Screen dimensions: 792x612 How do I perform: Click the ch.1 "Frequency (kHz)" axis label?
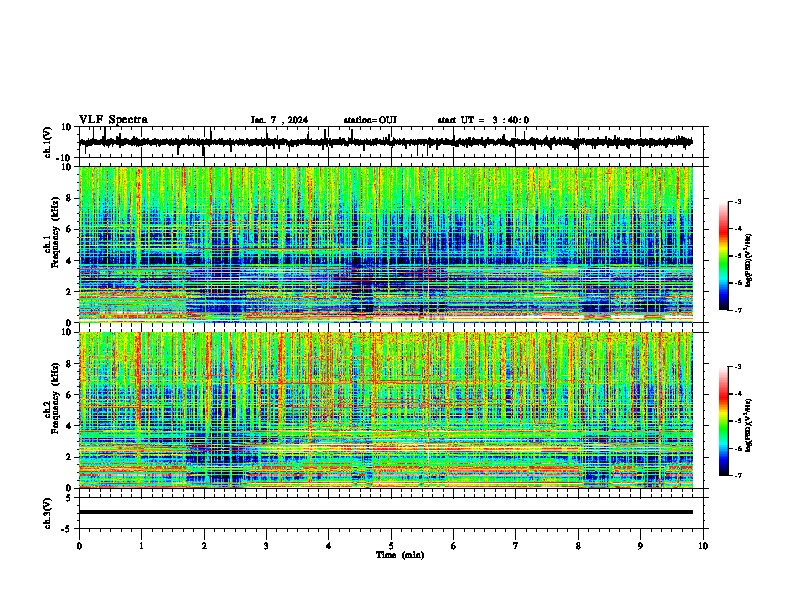tap(55, 233)
